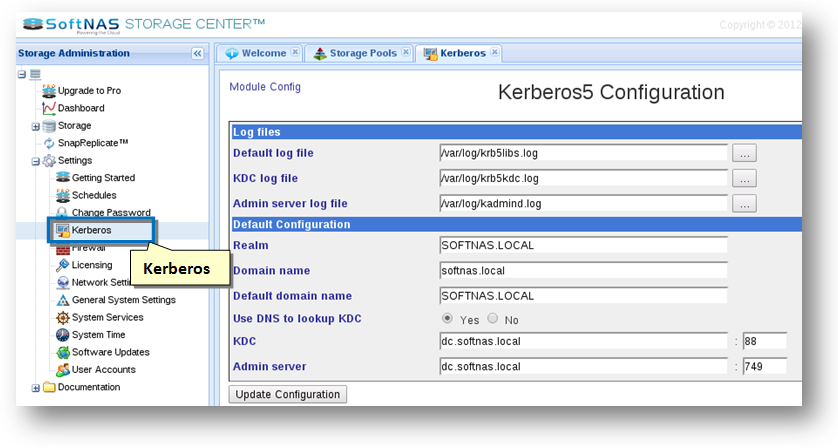The image size is (838, 448).
Task: Open SnapReplicate in the tree
Action: point(93,143)
